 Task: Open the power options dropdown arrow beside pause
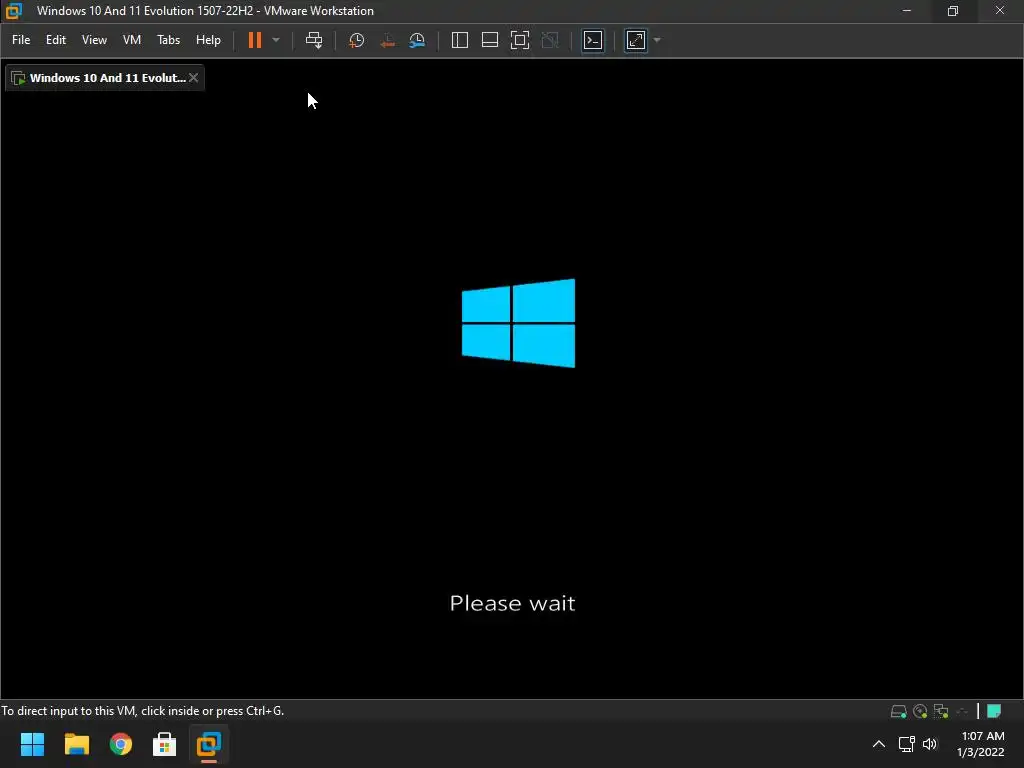(276, 40)
